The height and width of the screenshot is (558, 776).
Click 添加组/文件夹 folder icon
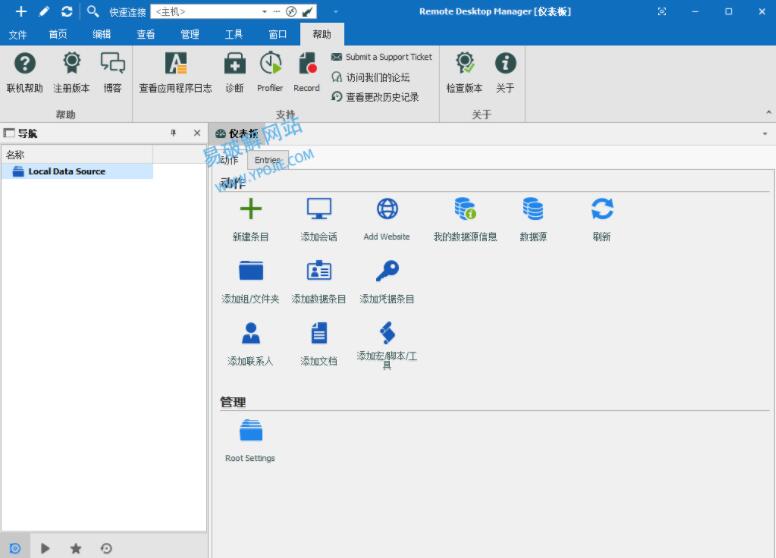pyautogui.click(x=250, y=271)
